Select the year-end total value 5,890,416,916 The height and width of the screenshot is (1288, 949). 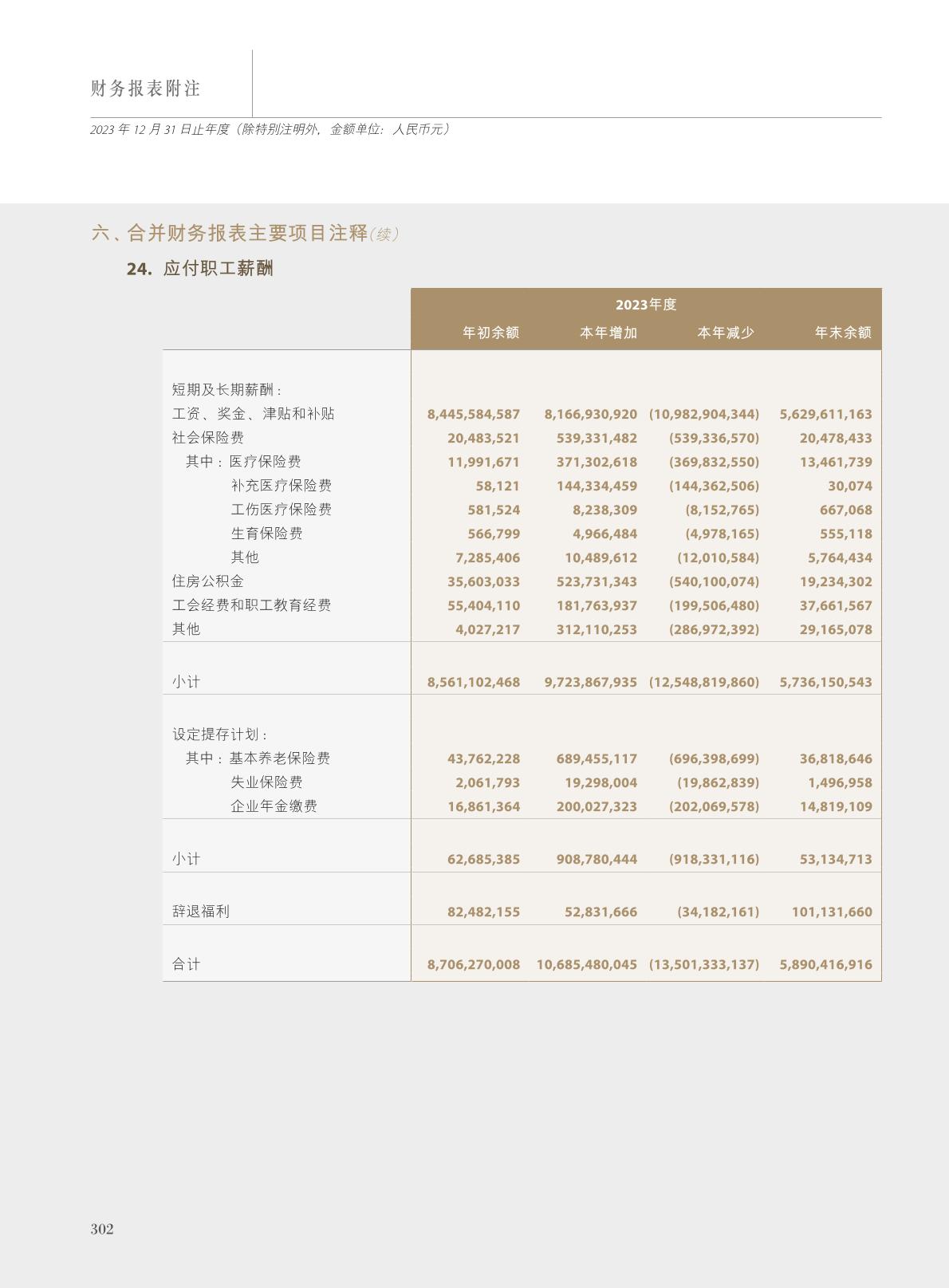pos(825,964)
